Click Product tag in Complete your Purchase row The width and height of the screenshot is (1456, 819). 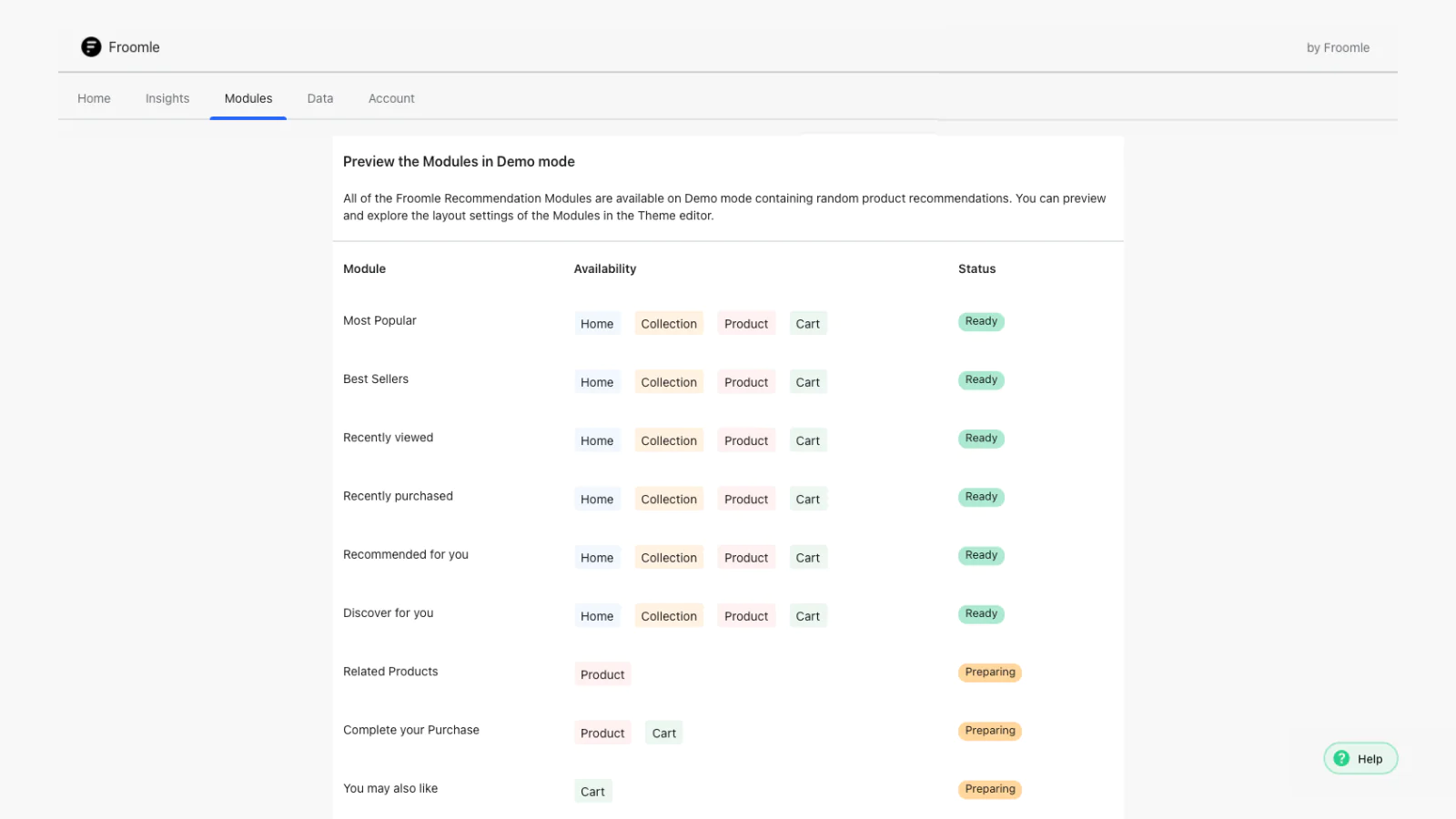pyautogui.click(x=602, y=733)
